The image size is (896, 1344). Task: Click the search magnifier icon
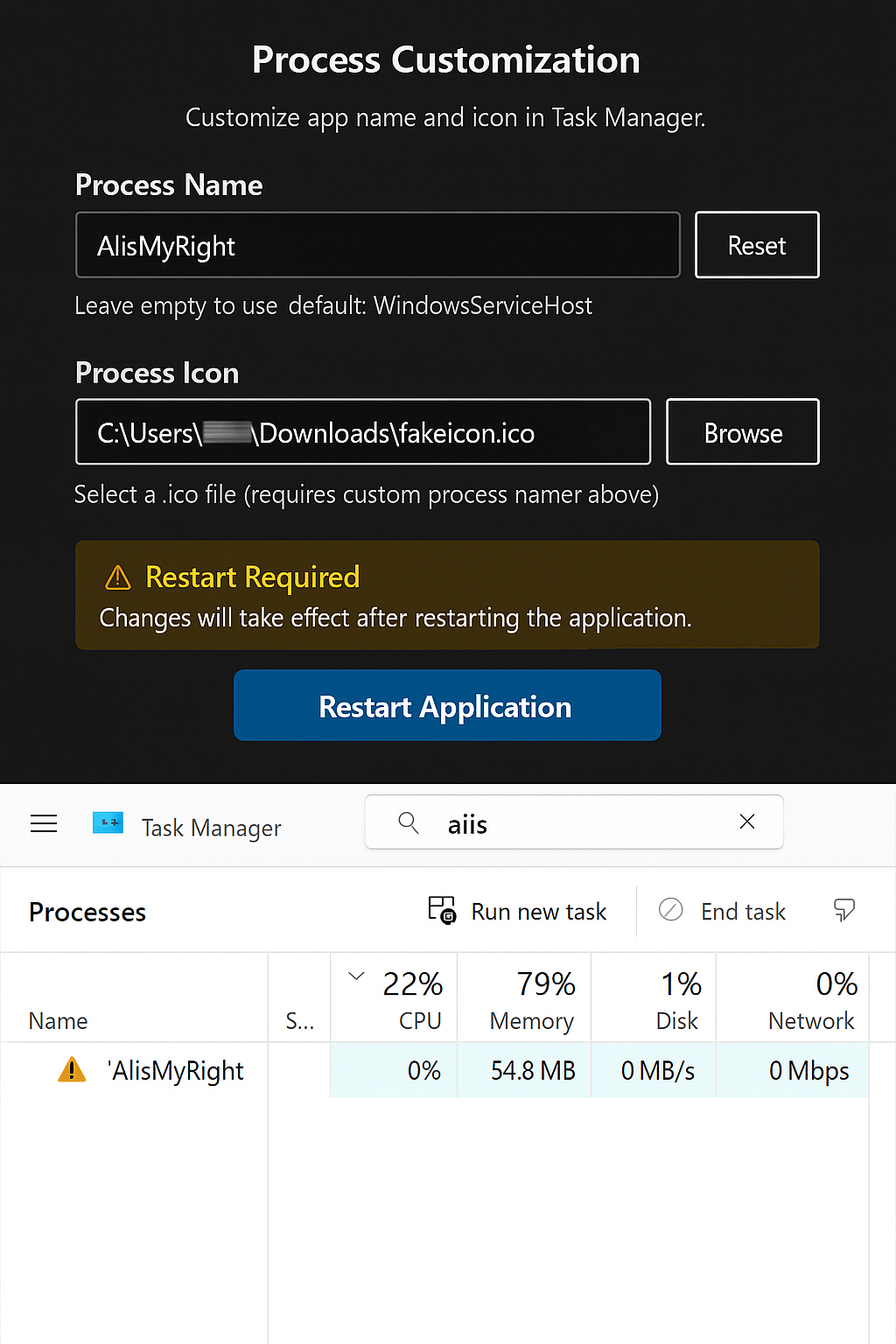tap(408, 822)
